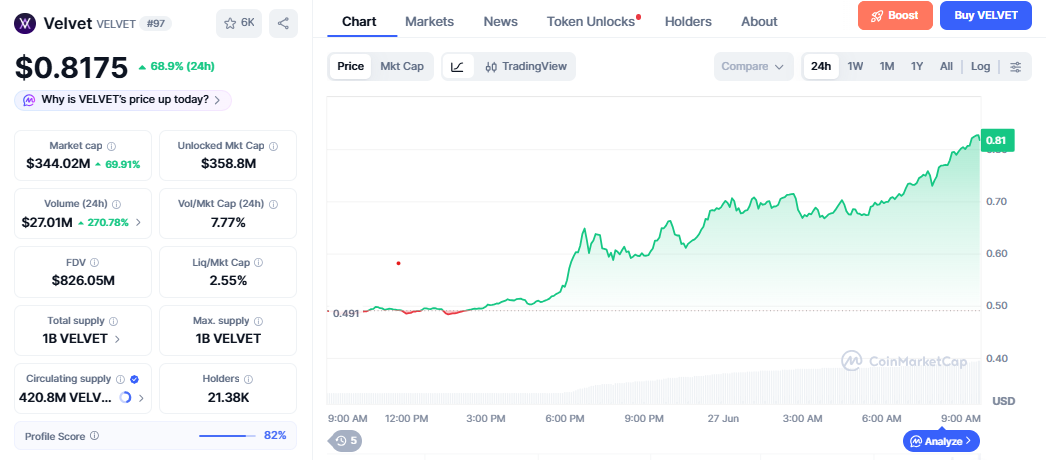1046x460 pixels.
Task: Click the 1B VELVET max supply value
Action: click(228, 339)
